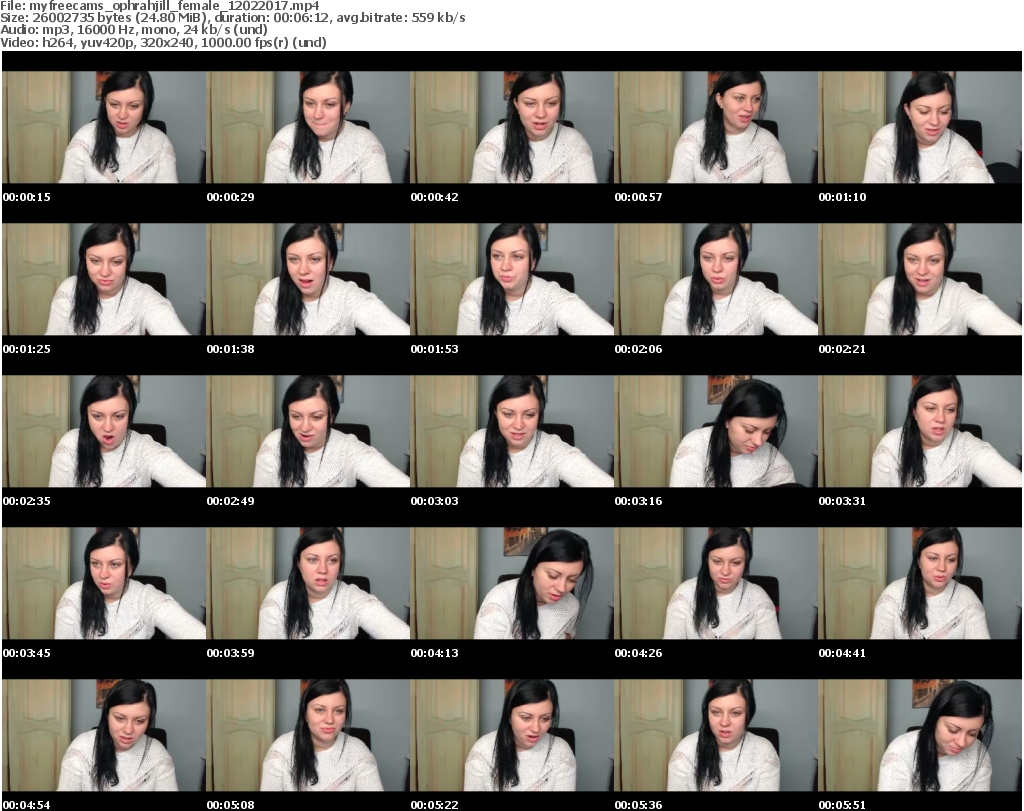Click the timestamp label 00:01:10
The height and width of the screenshot is (811, 1024).
[x=842, y=197]
